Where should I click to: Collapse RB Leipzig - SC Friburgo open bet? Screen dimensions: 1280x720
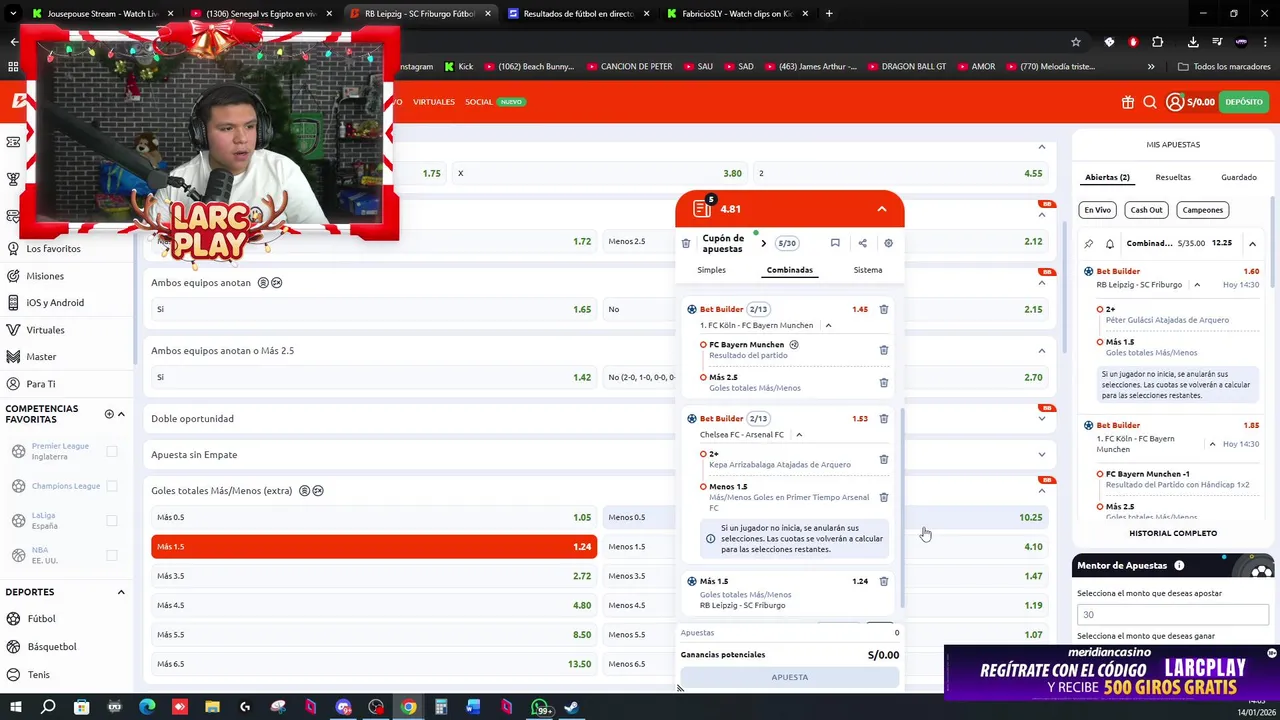coord(1197,285)
